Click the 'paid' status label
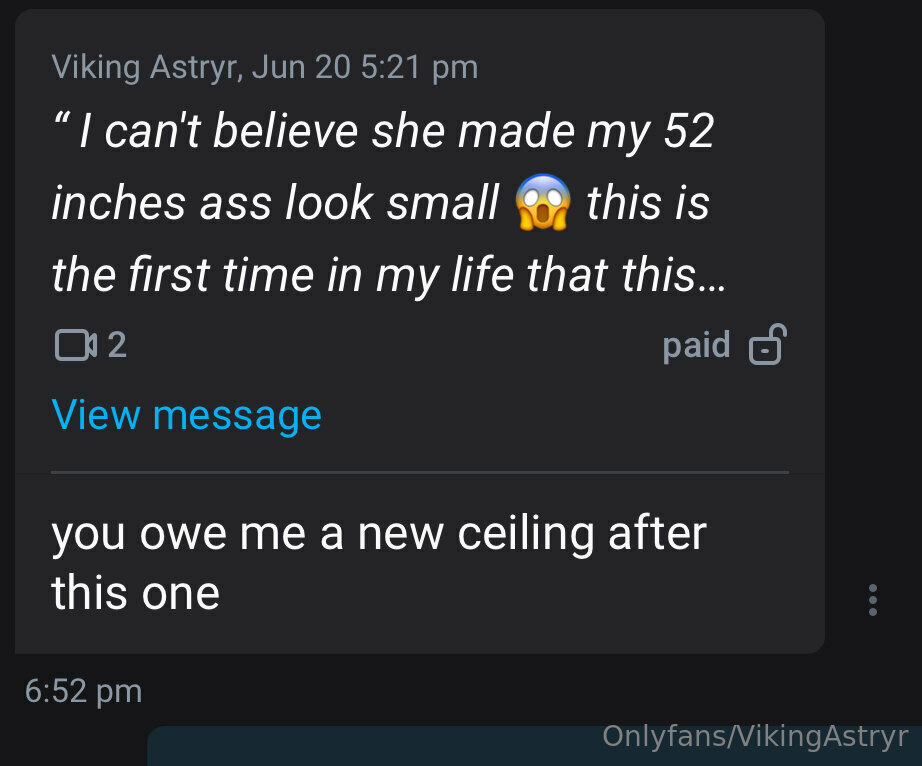 coord(696,345)
